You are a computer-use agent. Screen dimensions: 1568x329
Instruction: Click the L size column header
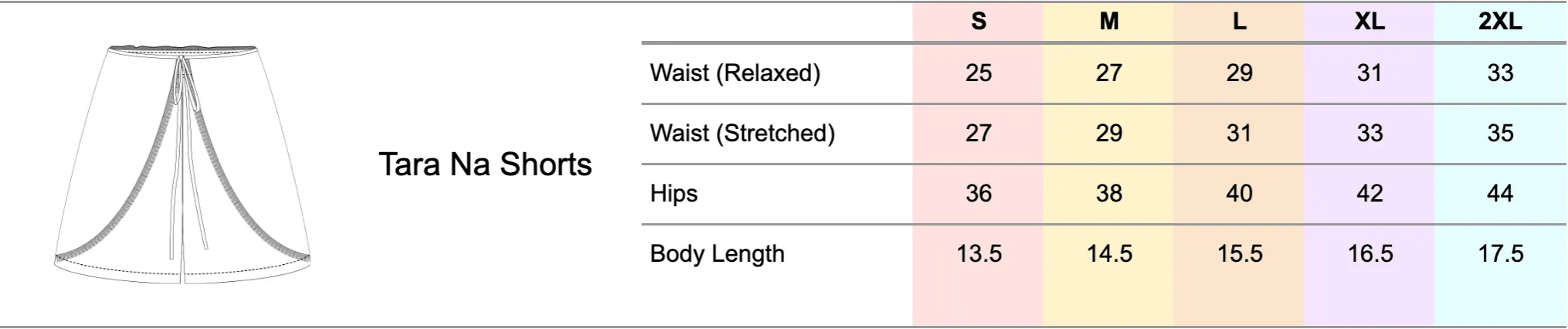pyautogui.click(x=1239, y=22)
